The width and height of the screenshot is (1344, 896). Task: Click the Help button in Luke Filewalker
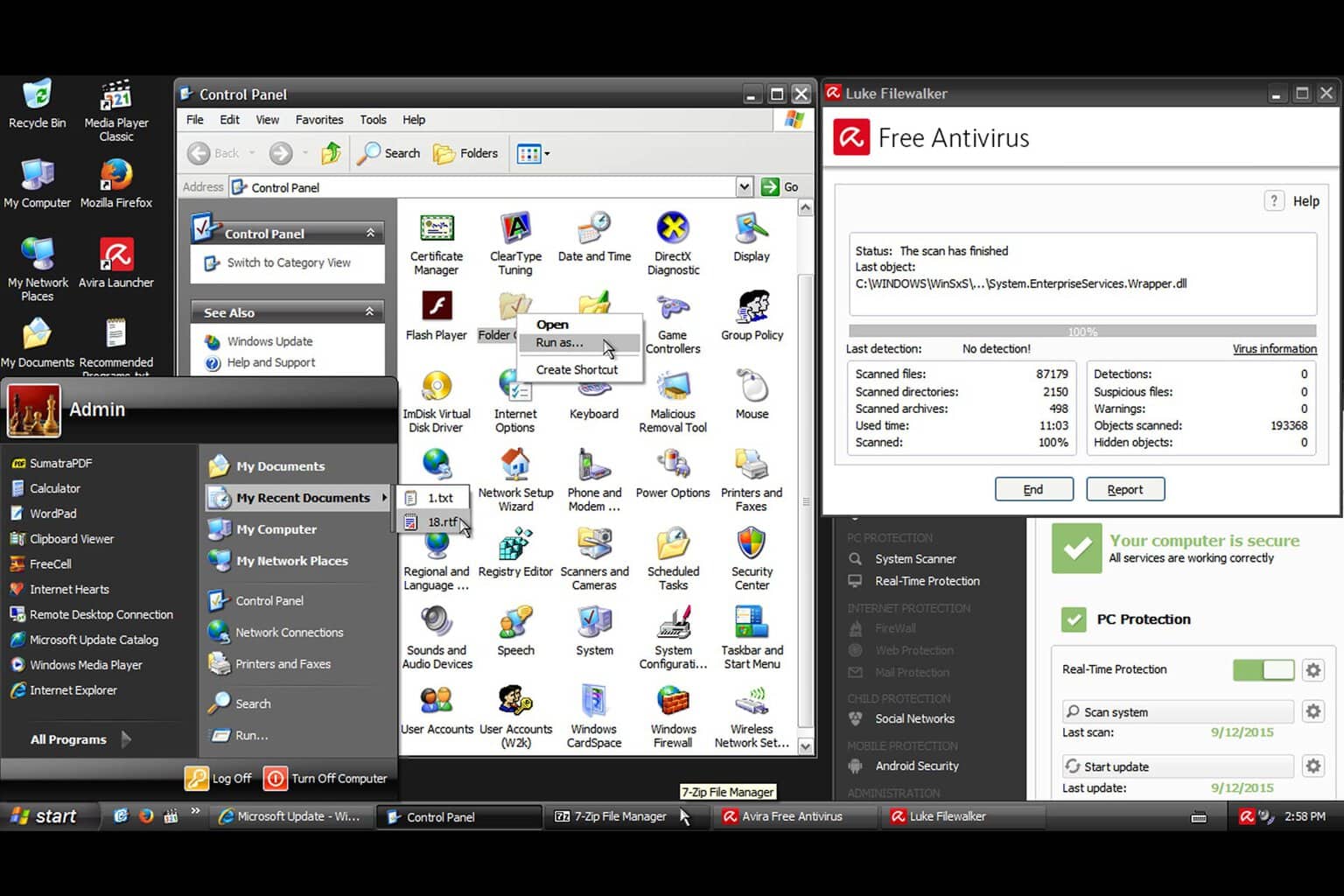click(x=1292, y=201)
